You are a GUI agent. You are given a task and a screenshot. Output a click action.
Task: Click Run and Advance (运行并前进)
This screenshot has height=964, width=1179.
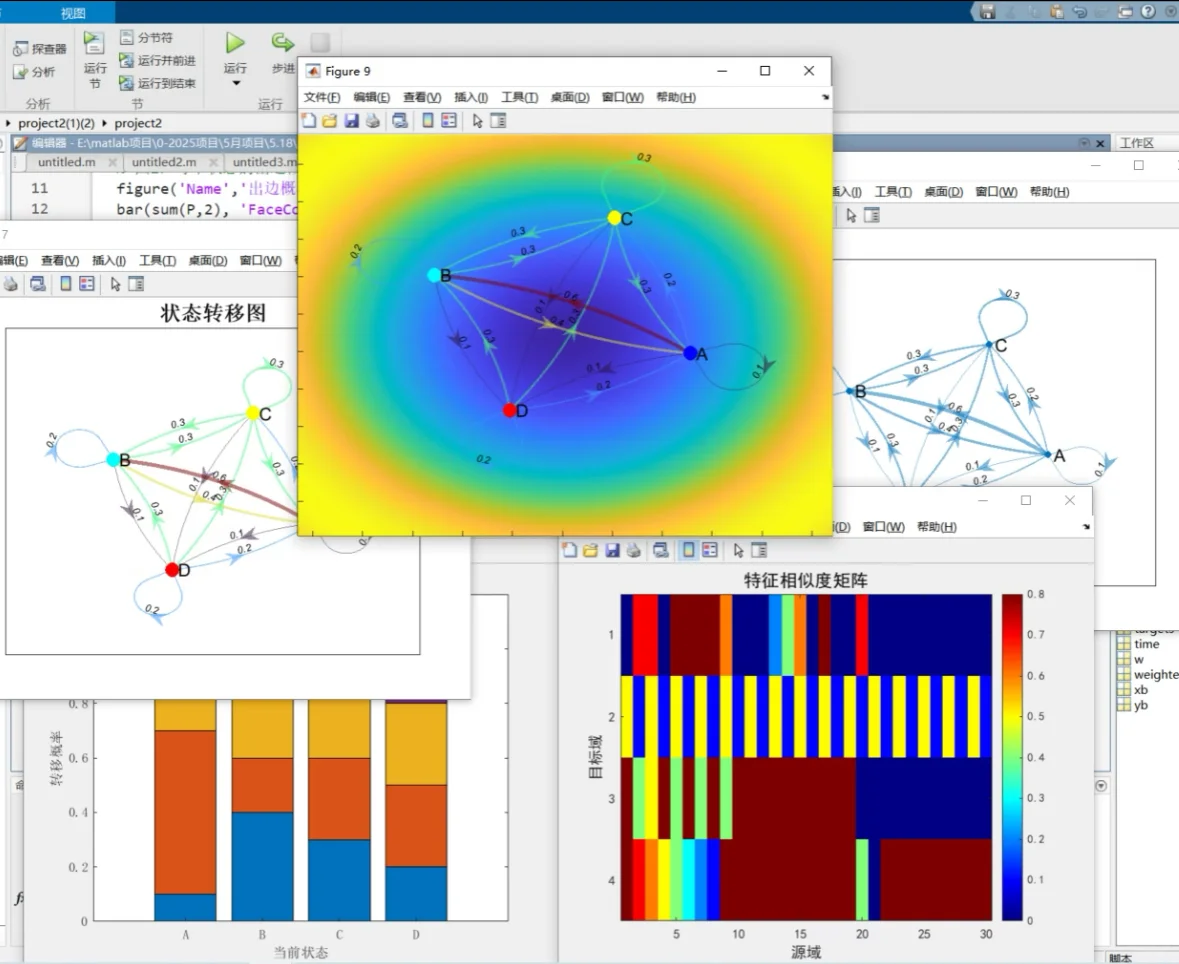tap(158, 60)
